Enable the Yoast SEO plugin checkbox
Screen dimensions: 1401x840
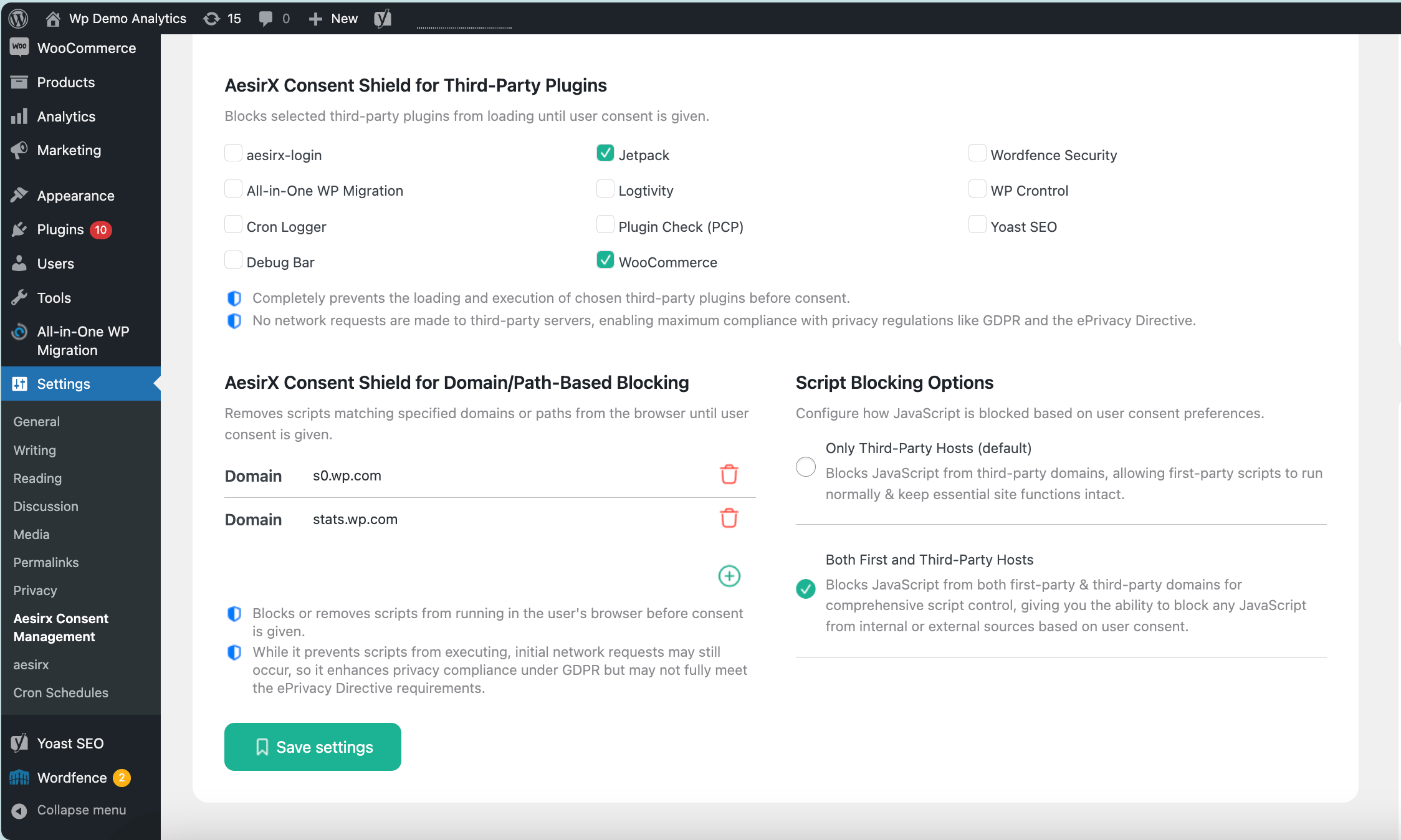pos(977,225)
